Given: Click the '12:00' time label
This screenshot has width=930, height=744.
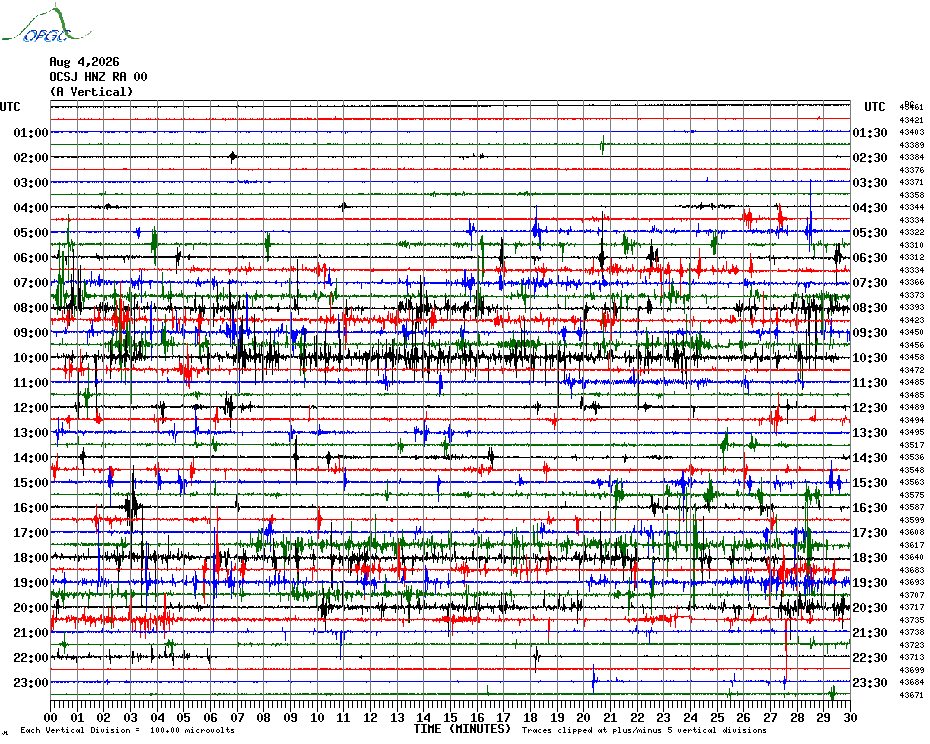Looking at the screenshot, I should 31,408.
